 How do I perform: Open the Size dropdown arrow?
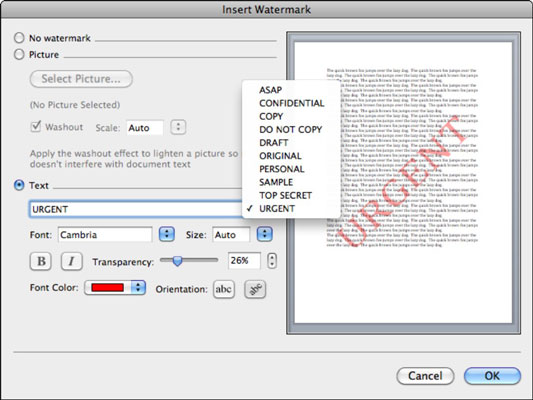[265, 234]
